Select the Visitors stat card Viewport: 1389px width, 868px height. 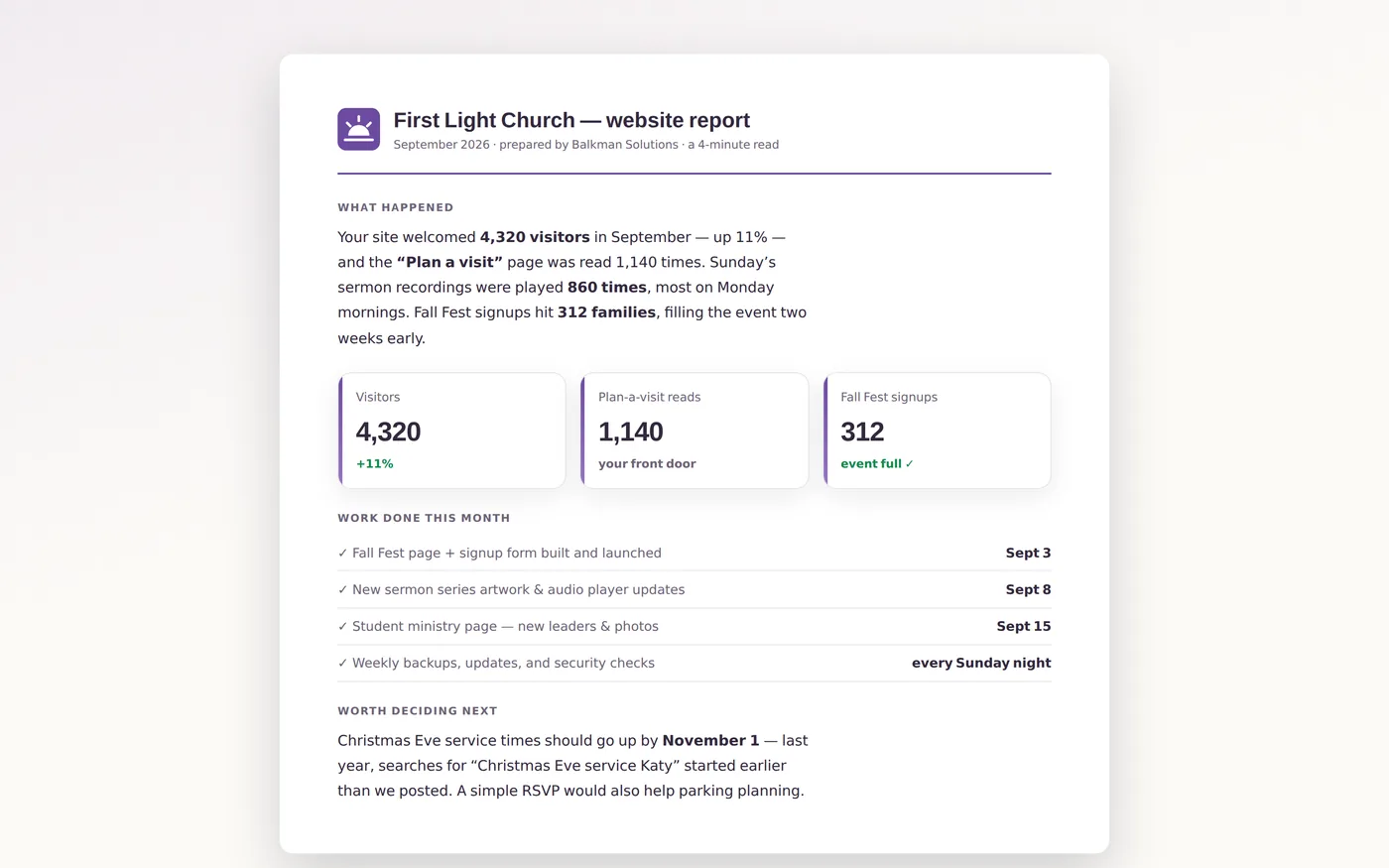[x=451, y=431]
